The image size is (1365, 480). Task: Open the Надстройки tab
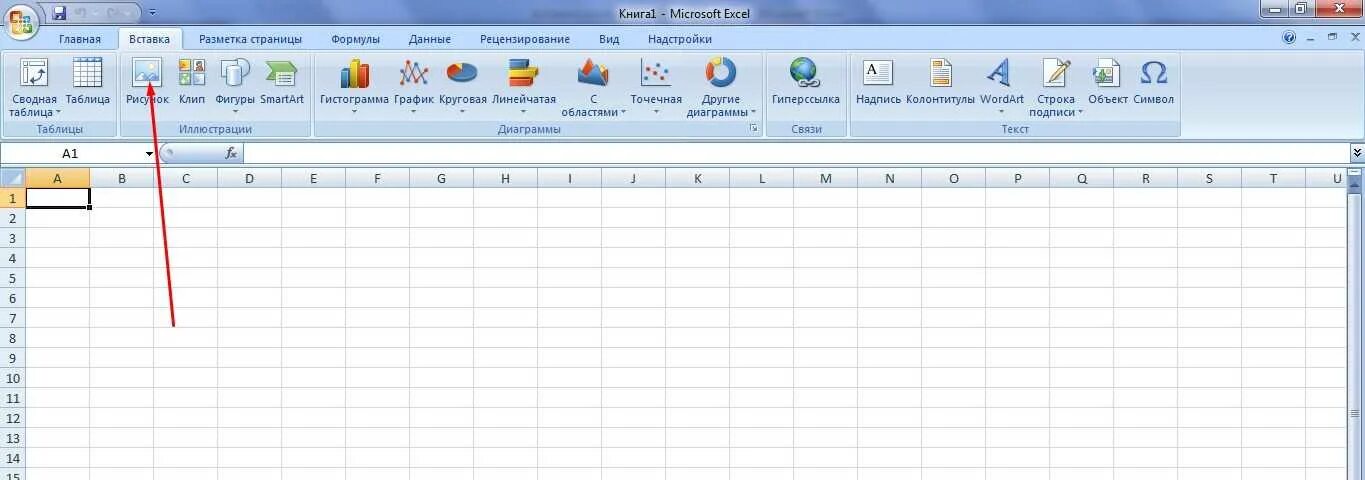pyautogui.click(x=680, y=39)
